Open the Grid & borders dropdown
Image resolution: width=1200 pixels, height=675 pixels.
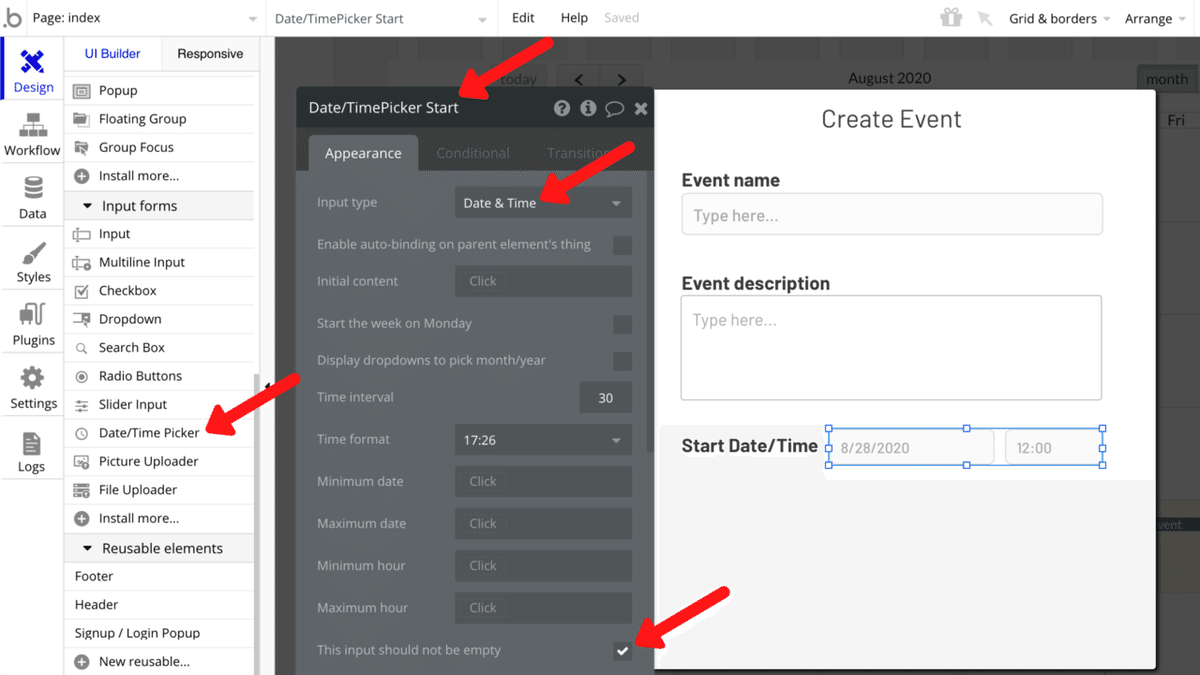click(x=1059, y=18)
